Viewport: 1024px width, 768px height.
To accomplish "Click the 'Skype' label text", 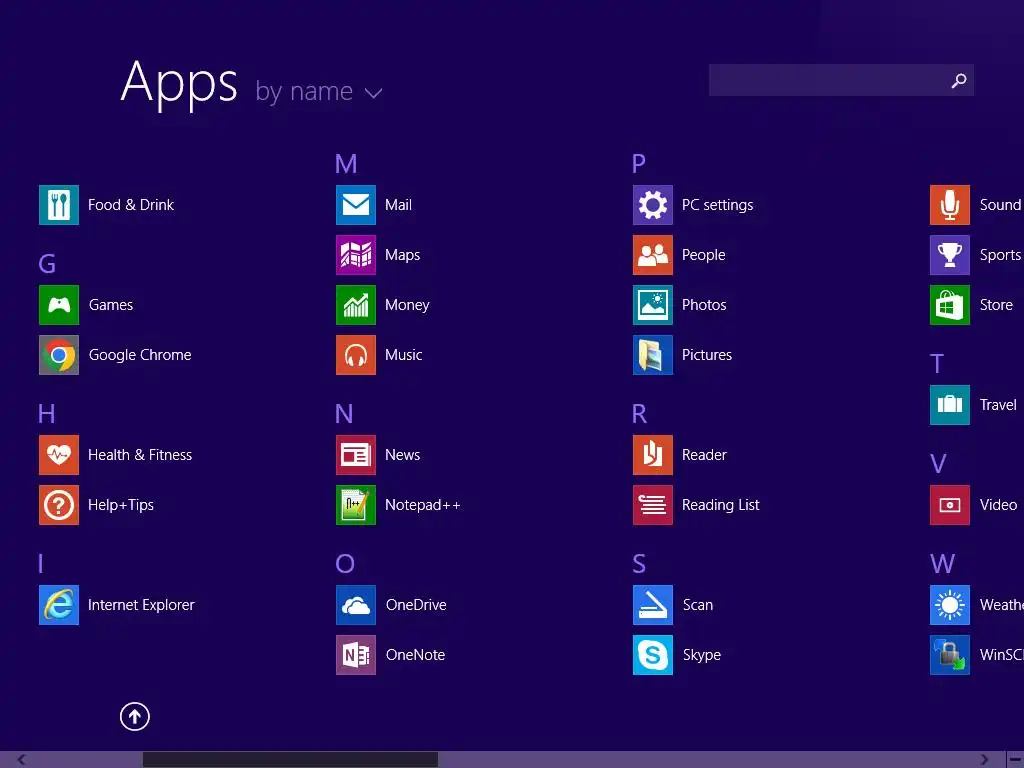I will pos(701,655).
